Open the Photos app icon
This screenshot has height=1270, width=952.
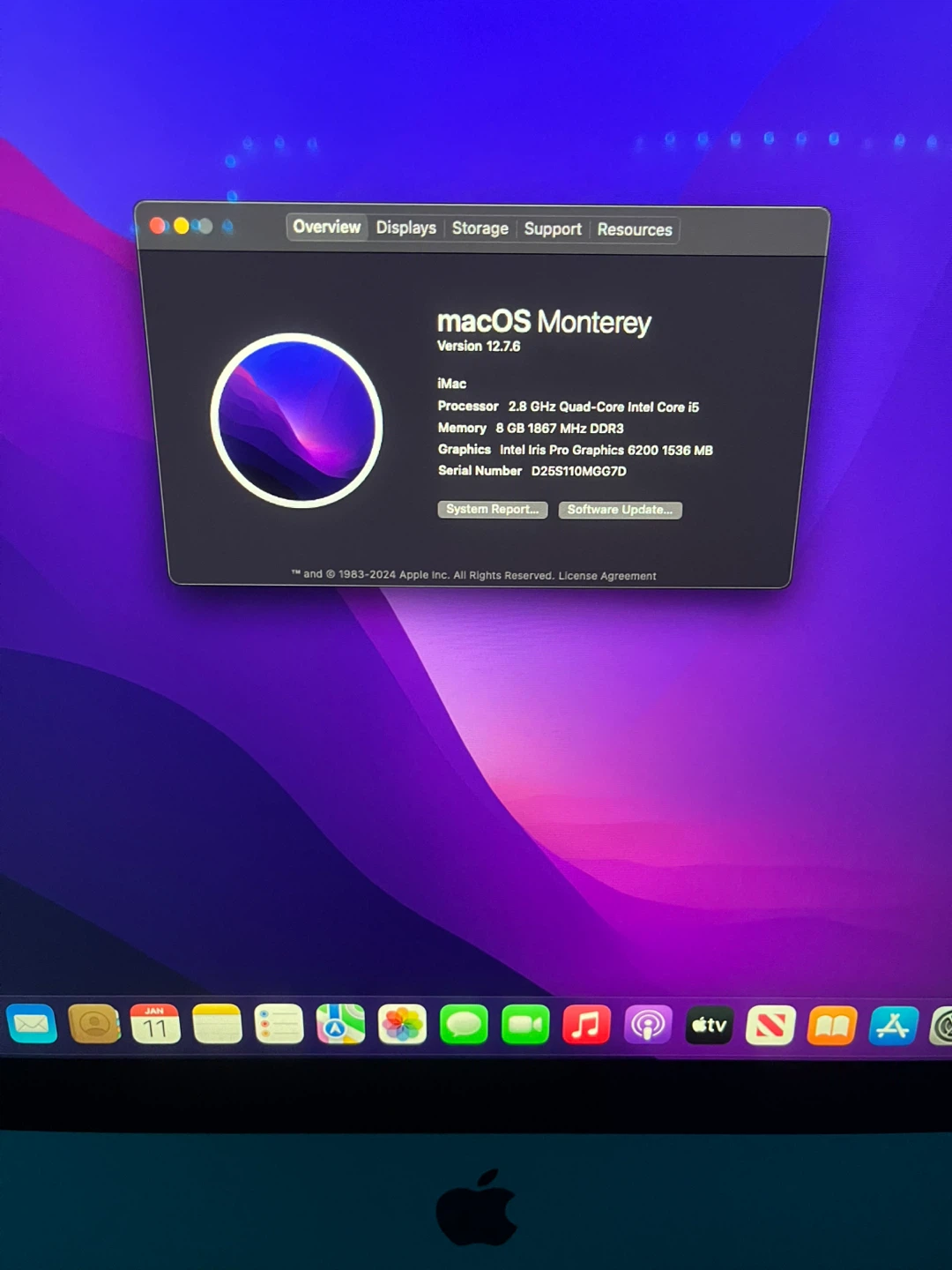(402, 1025)
